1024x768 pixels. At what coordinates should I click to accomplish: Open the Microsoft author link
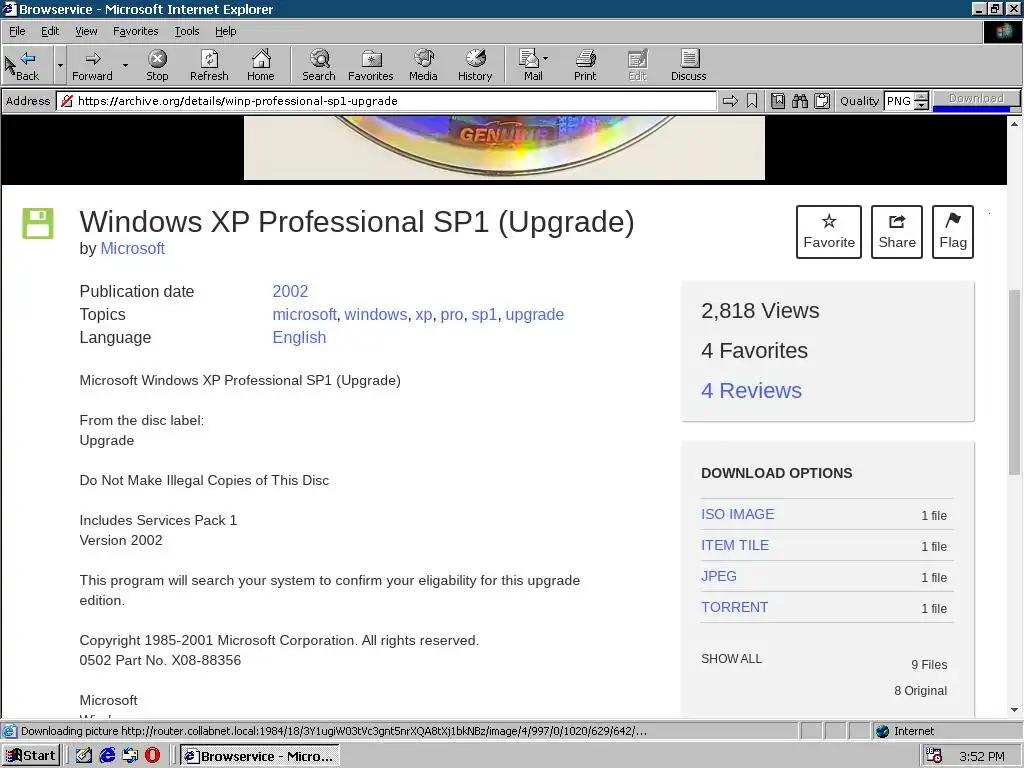(133, 248)
